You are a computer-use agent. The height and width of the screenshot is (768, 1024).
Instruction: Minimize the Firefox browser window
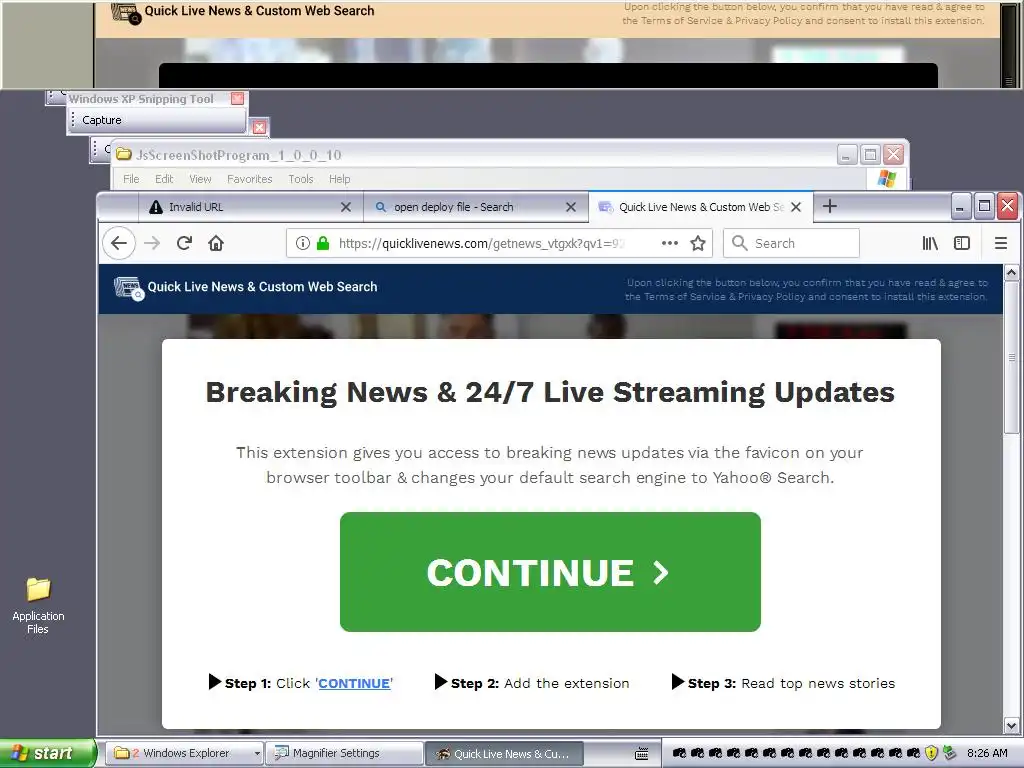960,206
